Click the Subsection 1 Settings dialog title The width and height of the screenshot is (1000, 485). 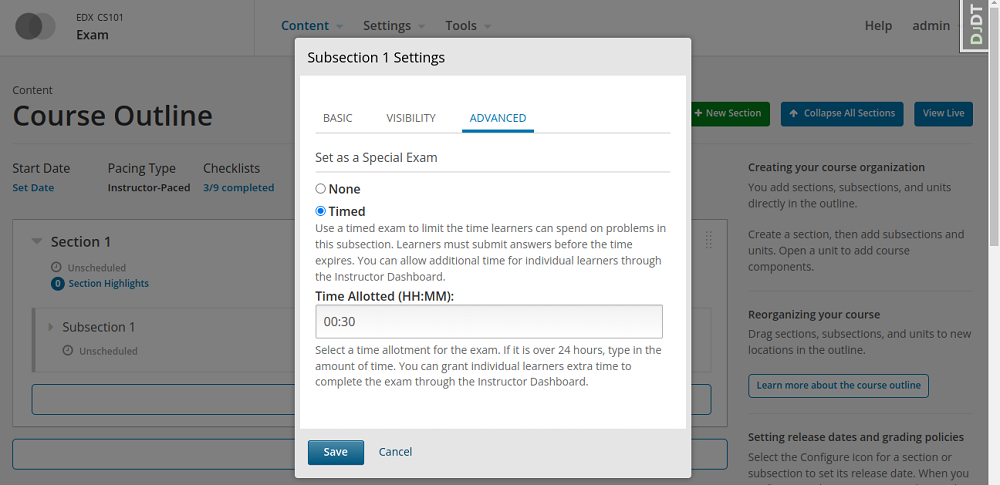(x=376, y=57)
